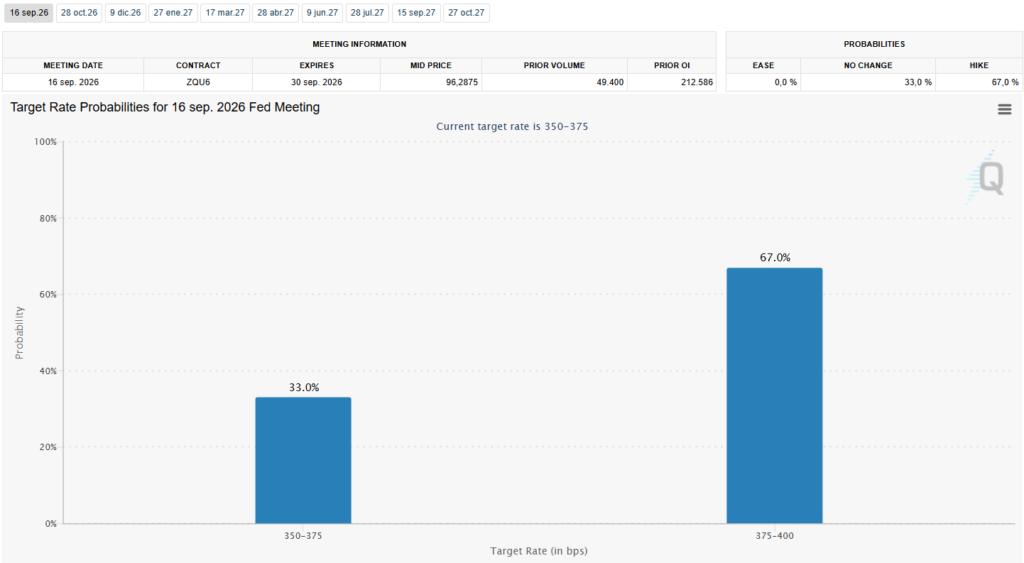This screenshot has height=563, width=1024.
Task: Click the PRIOR VOLUME column header
Action: click(554, 65)
